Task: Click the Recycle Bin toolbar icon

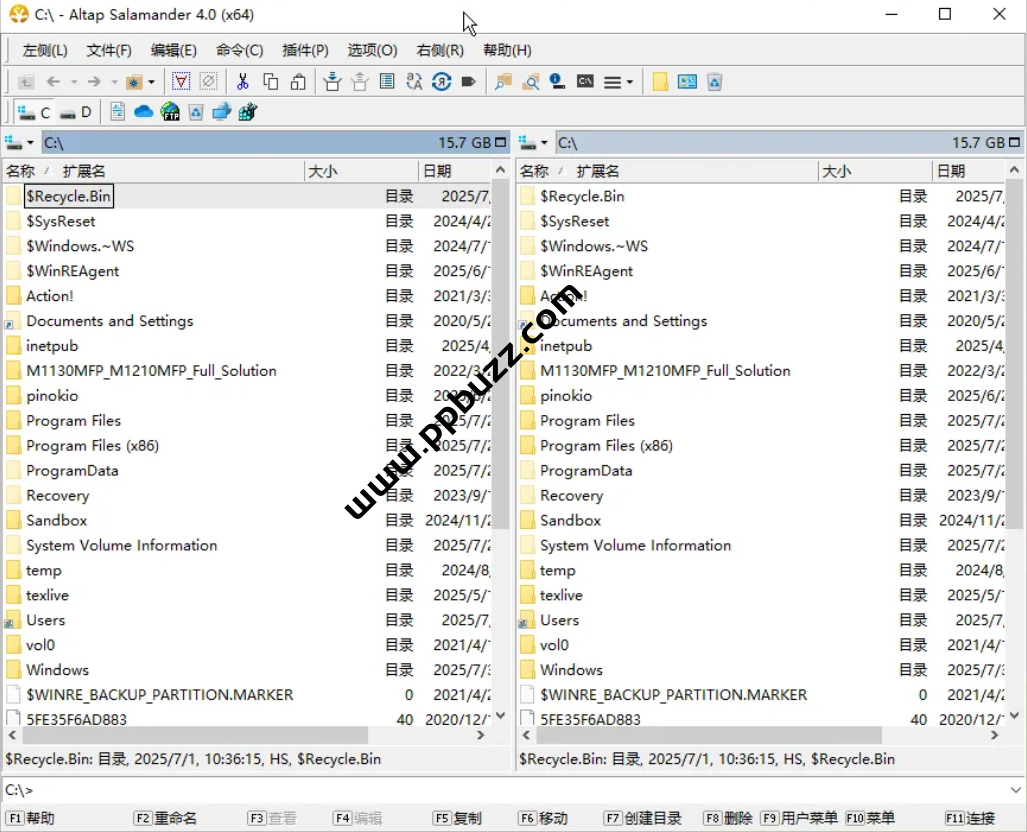Action: pos(715,82)
